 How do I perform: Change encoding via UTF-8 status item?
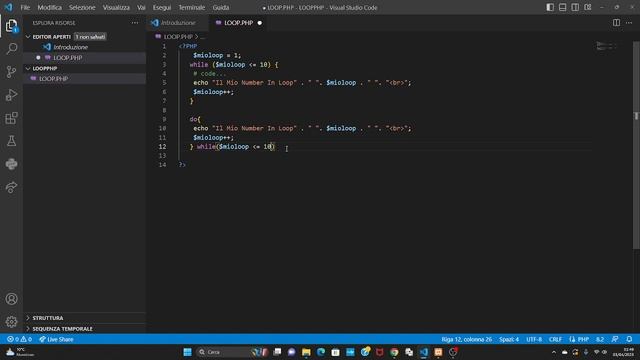coord(534,339)
